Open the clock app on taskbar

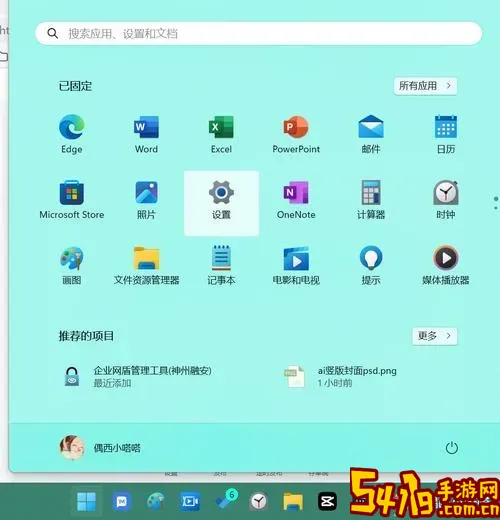259,501
